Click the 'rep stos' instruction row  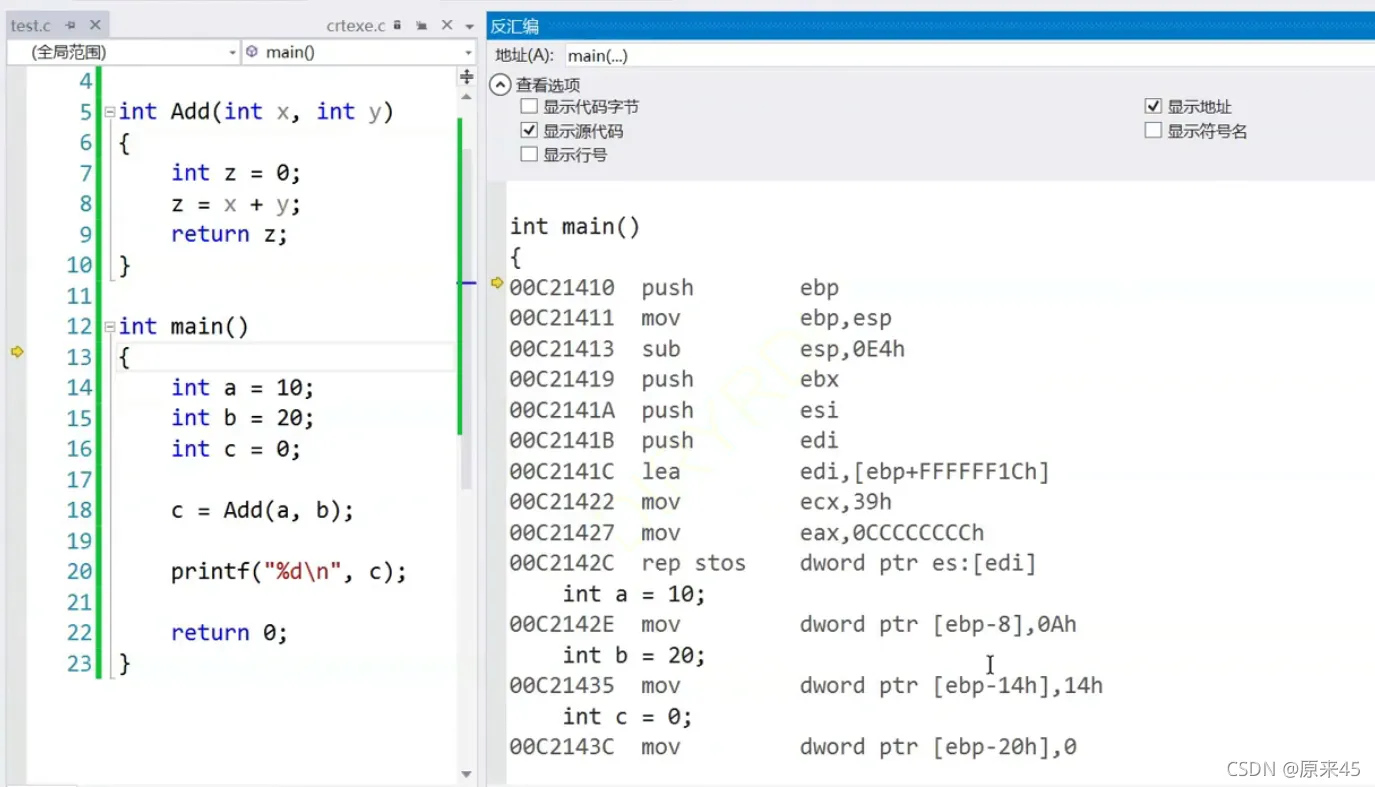pos(773,563)
